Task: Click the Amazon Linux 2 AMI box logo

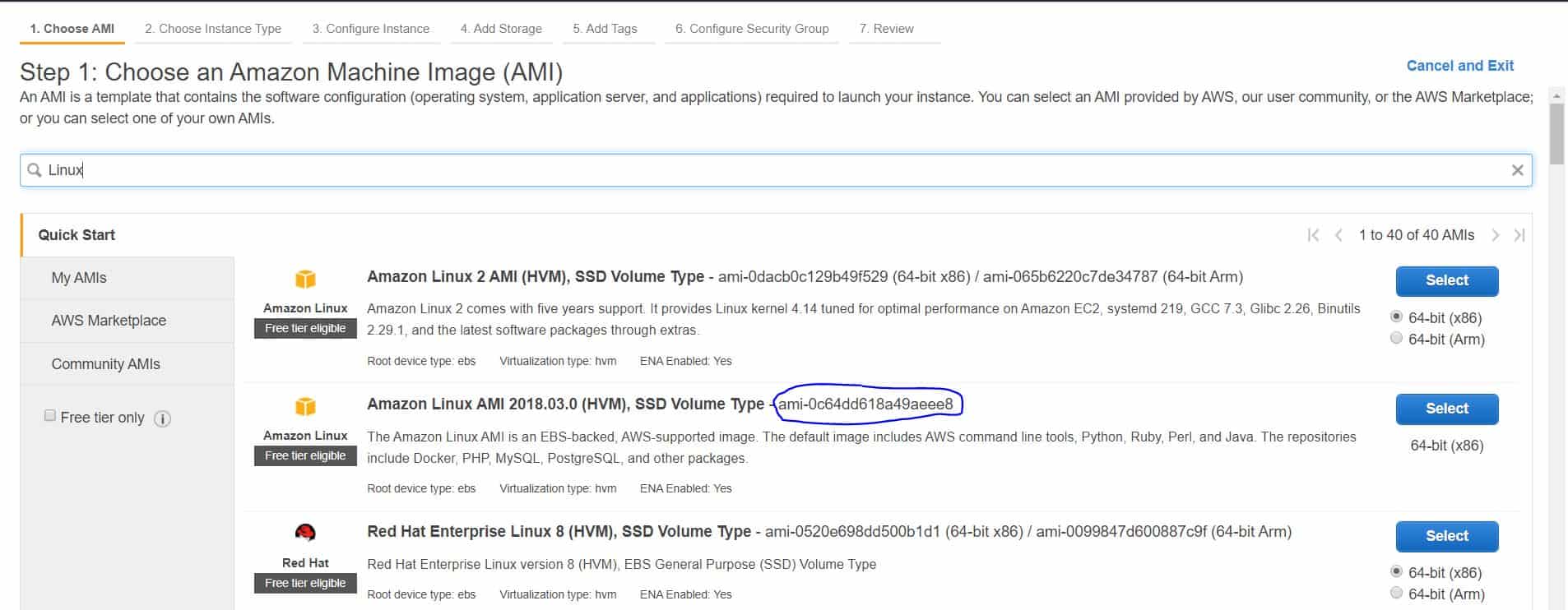Action: point(305,280)
